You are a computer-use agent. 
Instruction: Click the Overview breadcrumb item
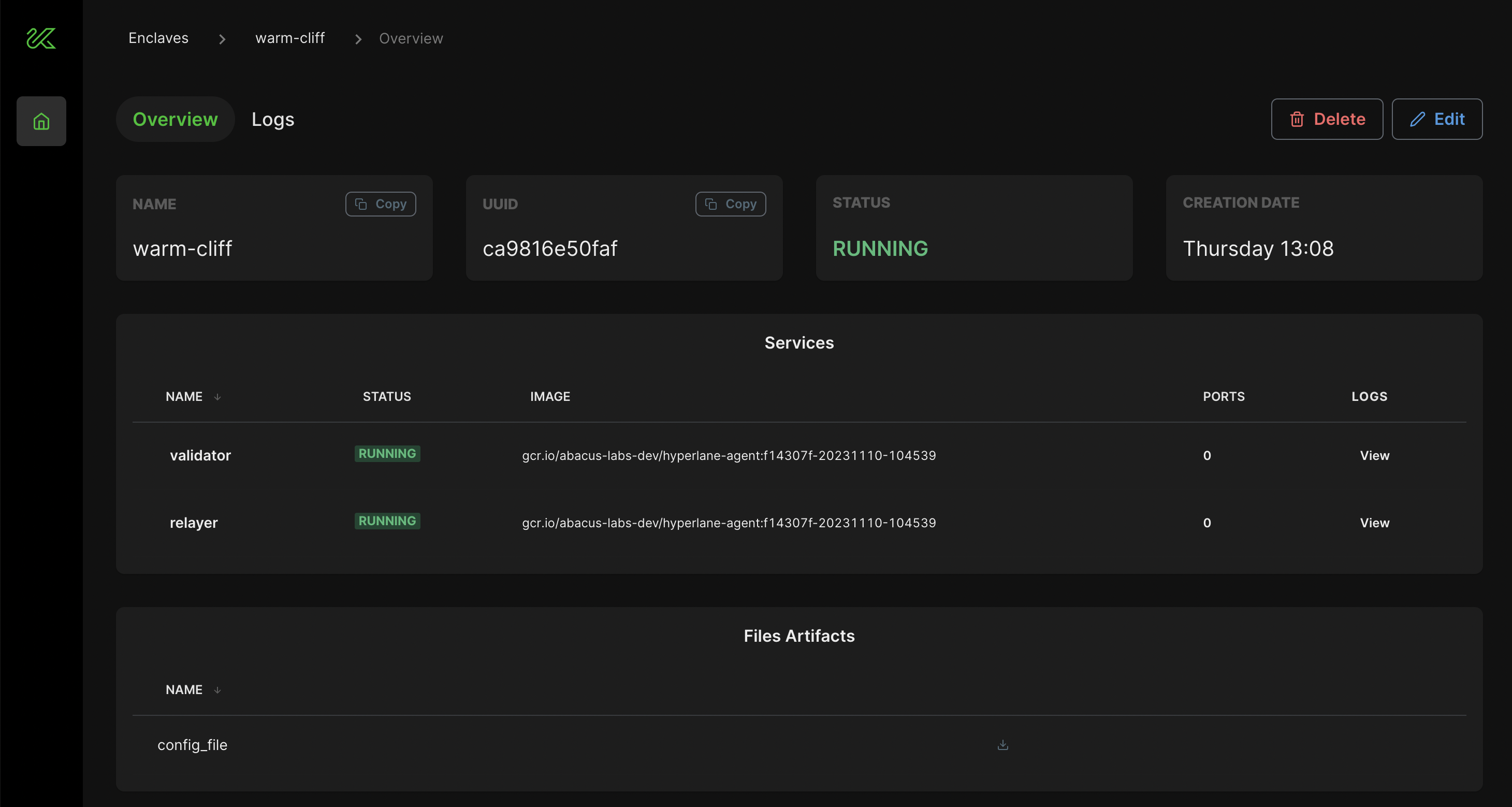(411, 38)
